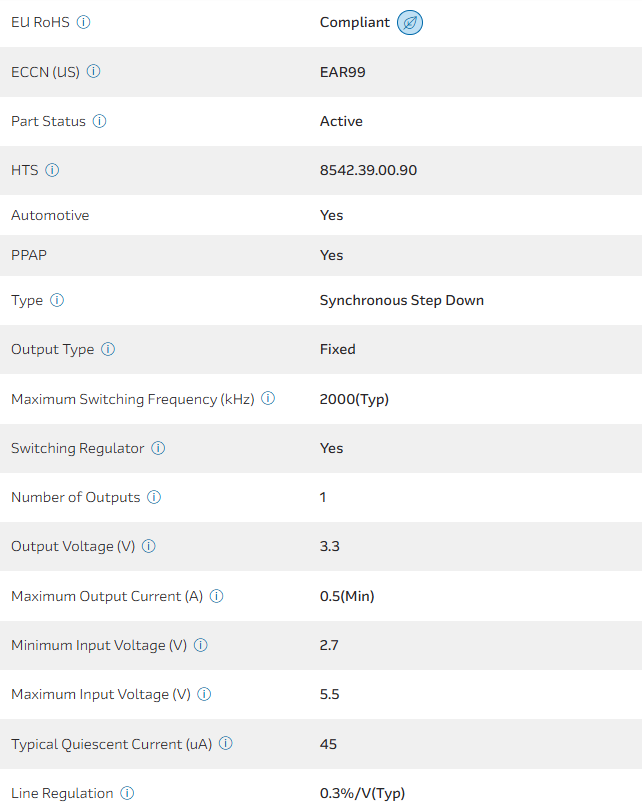Click the EAR99 value text
The image size is (642, 809).
point(343,72)
